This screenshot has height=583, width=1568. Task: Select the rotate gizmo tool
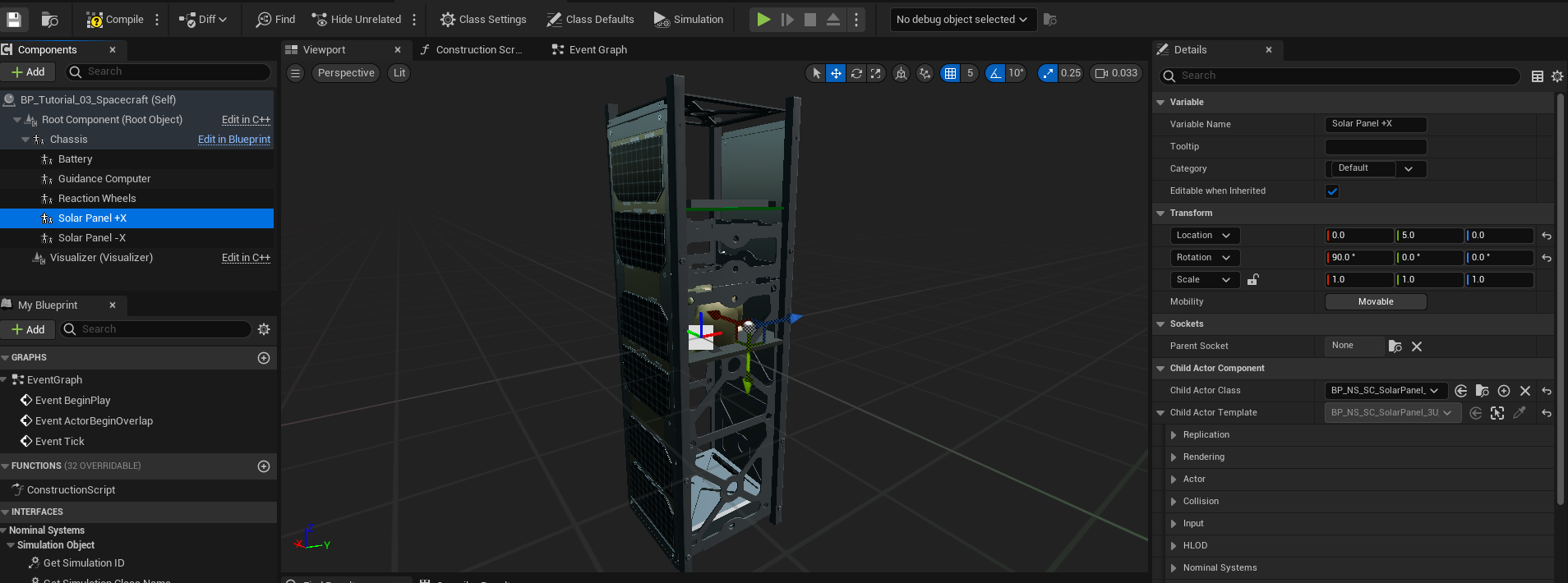point(856,73)
